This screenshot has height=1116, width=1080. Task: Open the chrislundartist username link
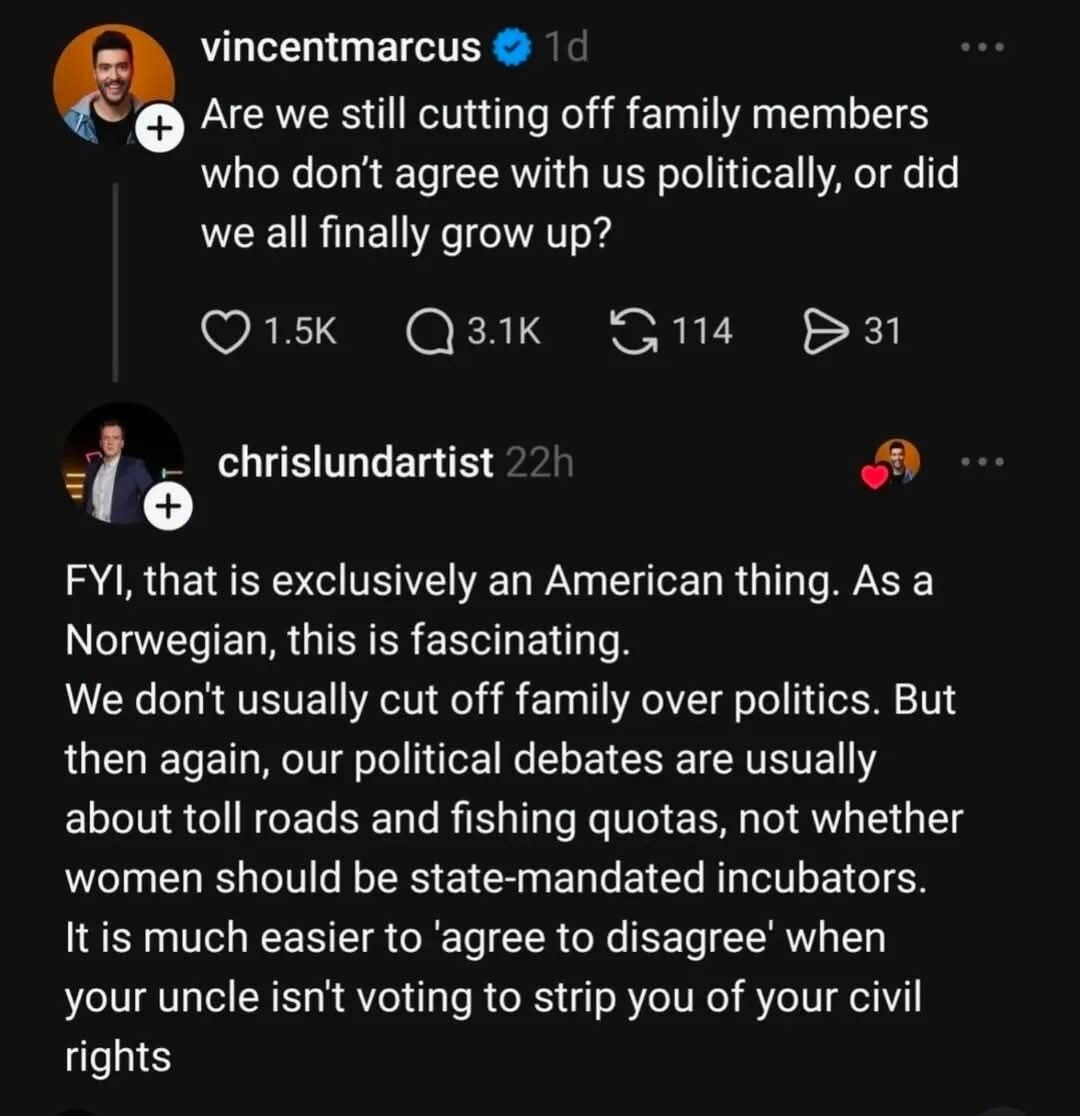[355, 462]
